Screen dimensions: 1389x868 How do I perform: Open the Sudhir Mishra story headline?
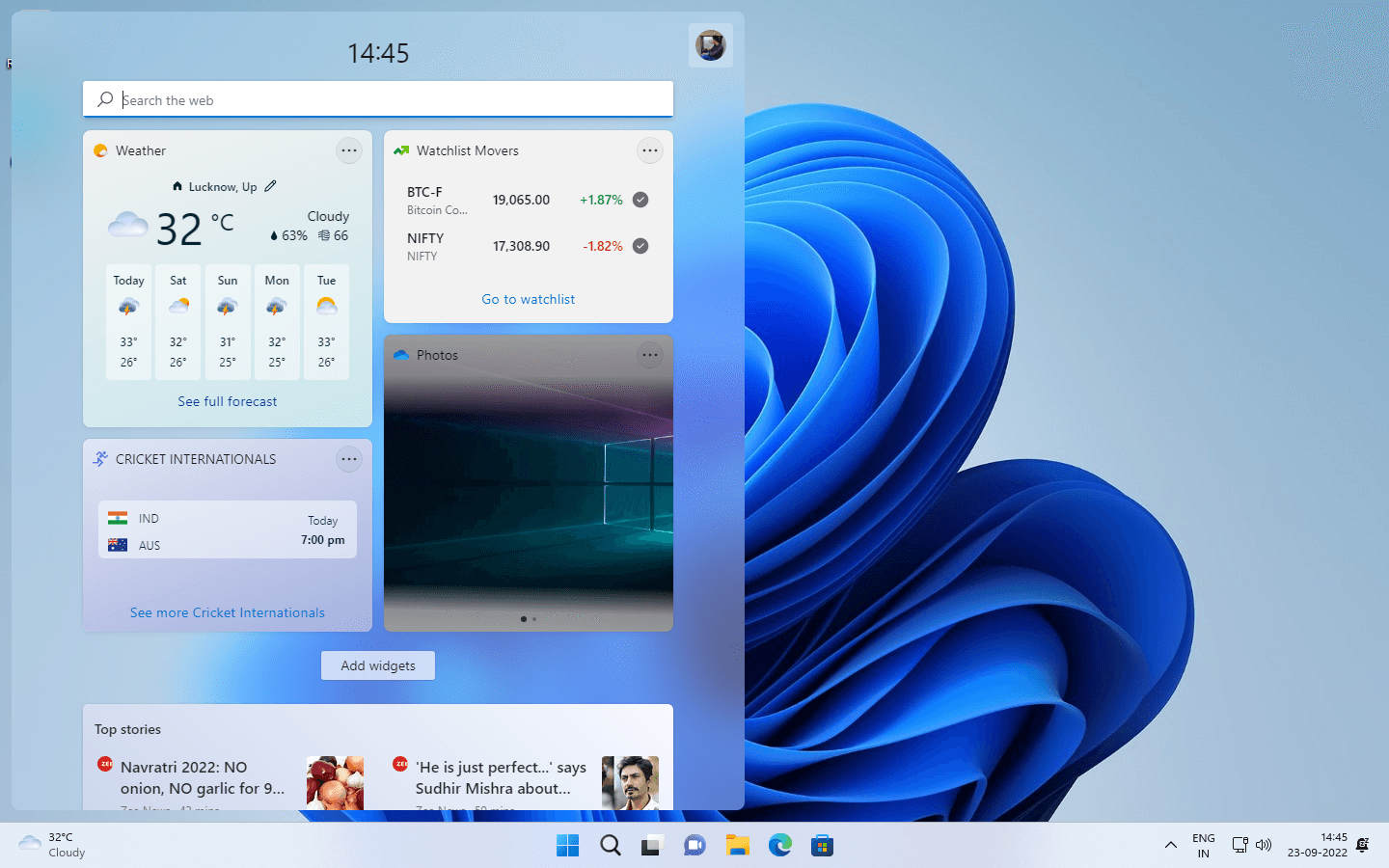501,777
